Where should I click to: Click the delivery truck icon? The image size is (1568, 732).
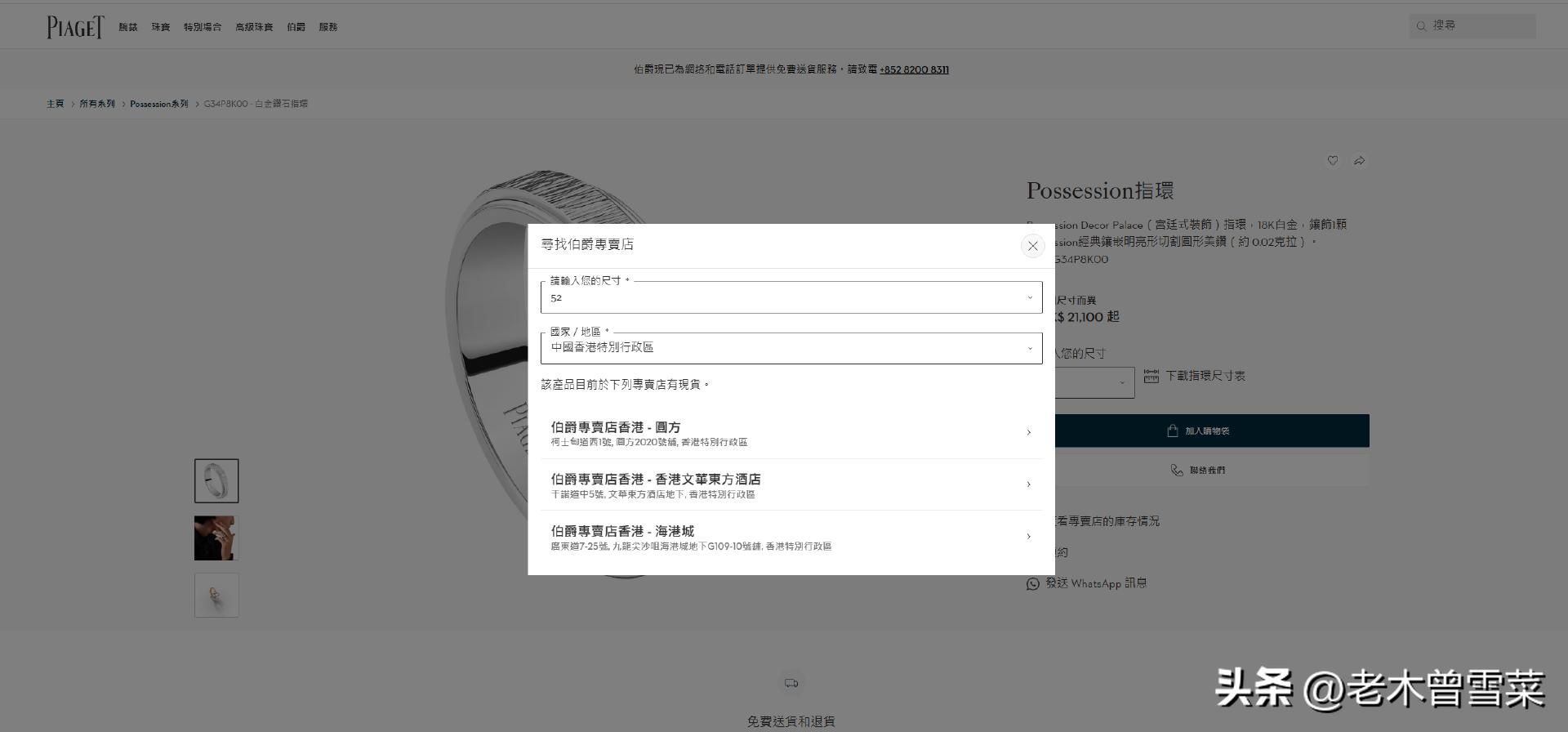(x=791, y=683)
